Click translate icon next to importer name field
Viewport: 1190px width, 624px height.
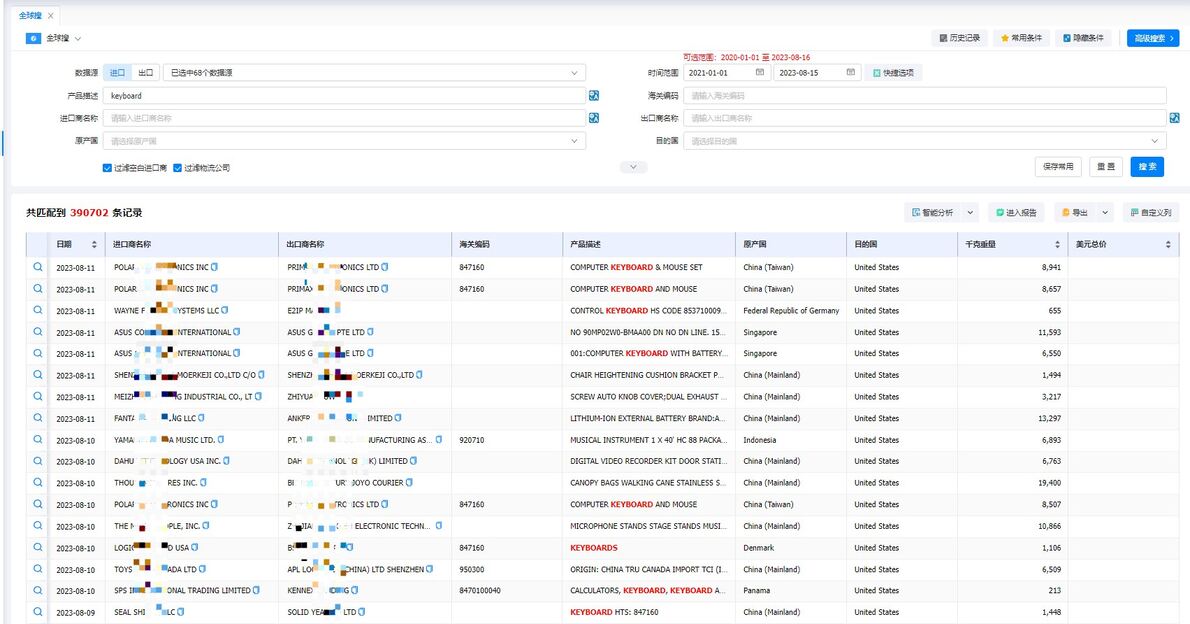(x=594, y=118)
